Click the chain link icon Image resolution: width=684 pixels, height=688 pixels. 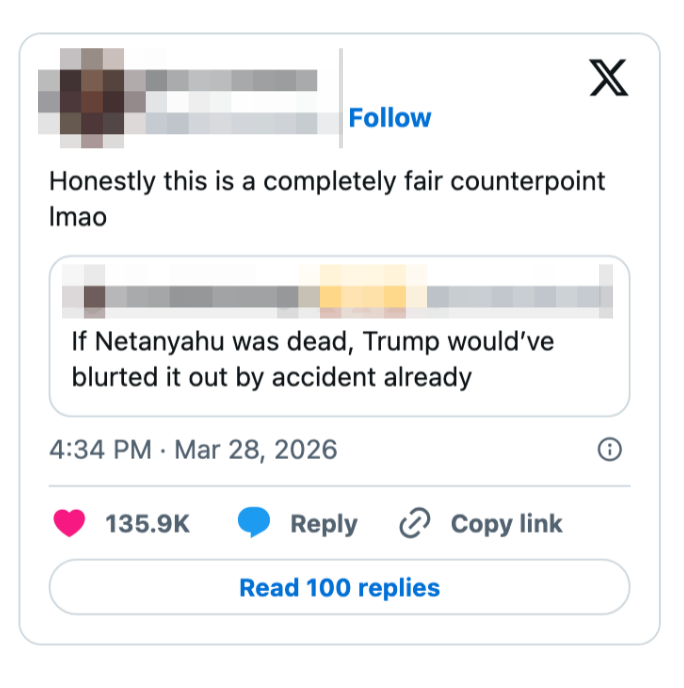pyautogui.click(x=414, y=524)
